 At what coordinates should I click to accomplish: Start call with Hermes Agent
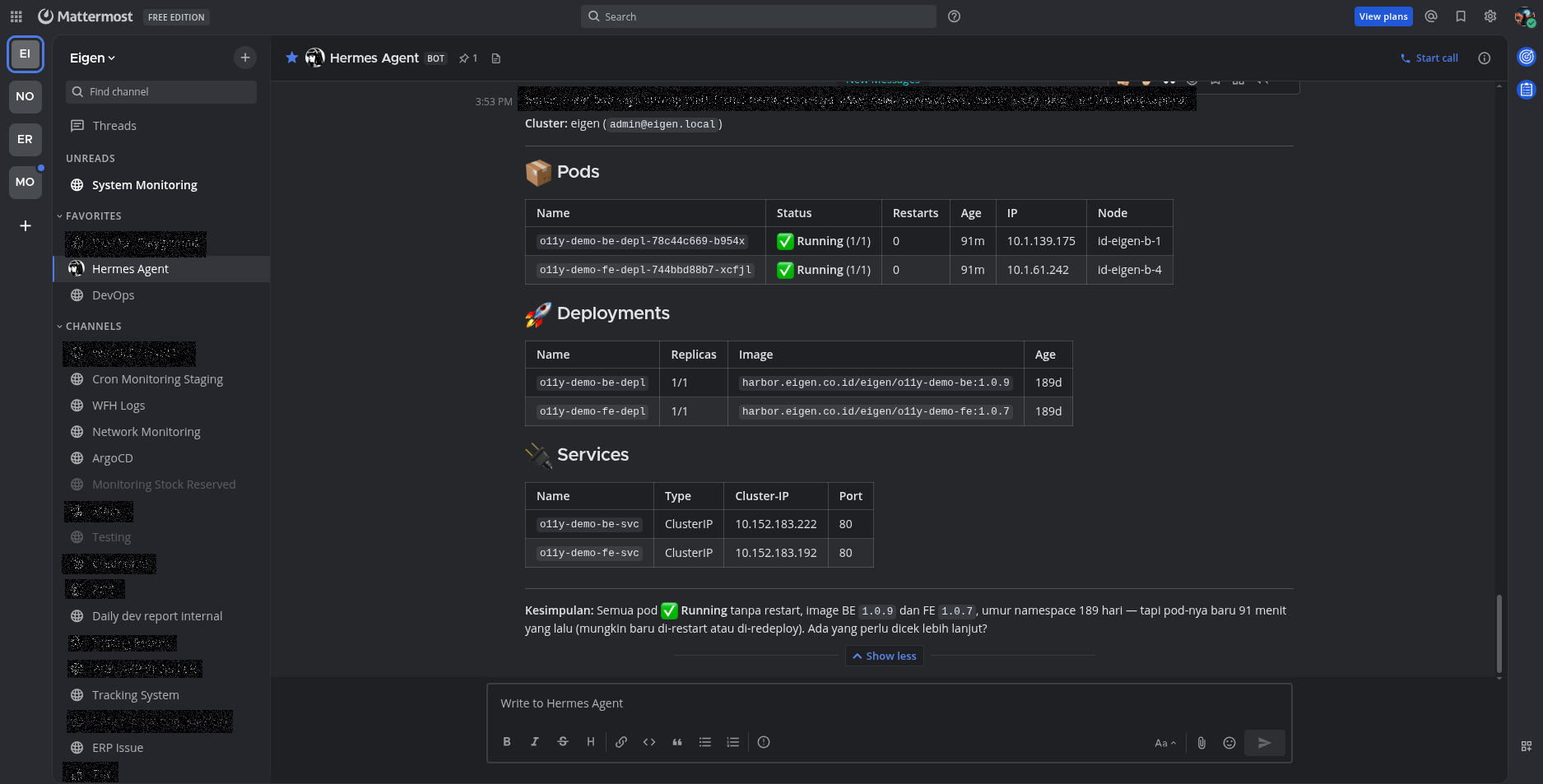pyautogui.click(x=1429, y=58)
